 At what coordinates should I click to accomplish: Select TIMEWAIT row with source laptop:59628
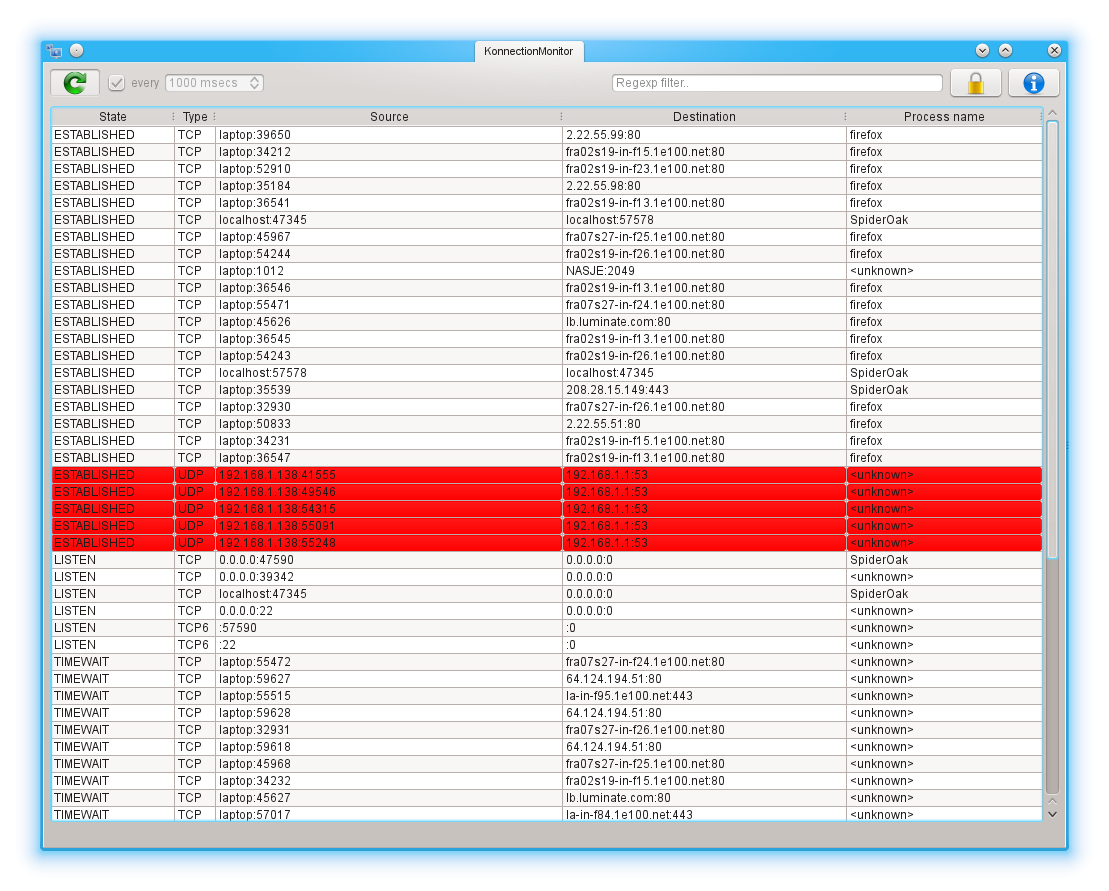click(x=547, y=713)
